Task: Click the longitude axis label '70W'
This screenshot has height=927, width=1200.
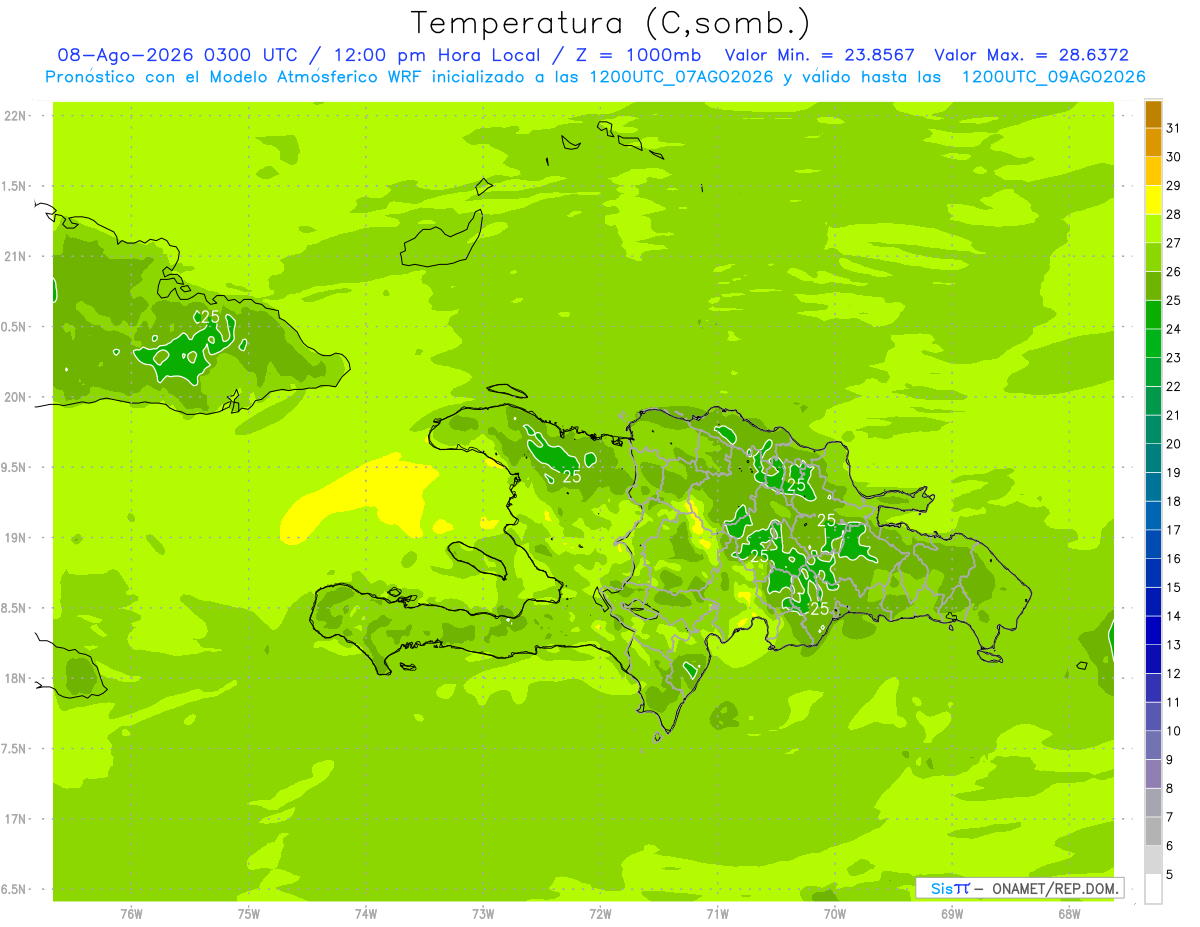Action: 835,914
